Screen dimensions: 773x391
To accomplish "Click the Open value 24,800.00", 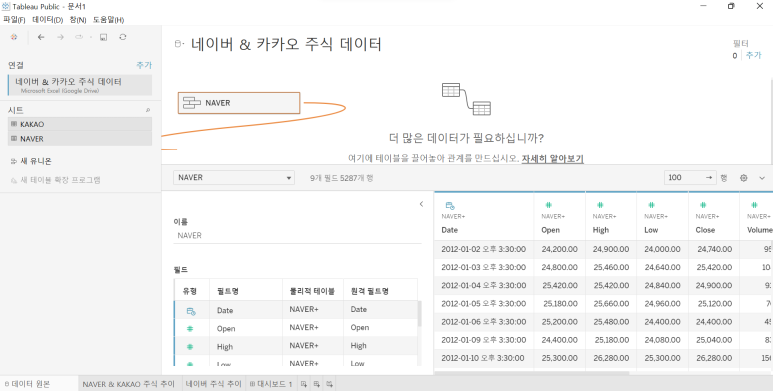I will coord(560,268).
